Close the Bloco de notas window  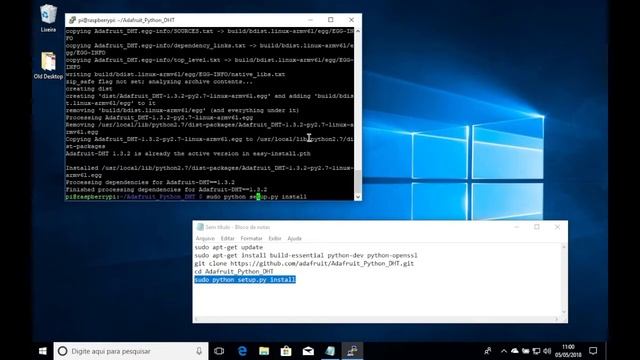pyautogui.click(x=557, y=227)
